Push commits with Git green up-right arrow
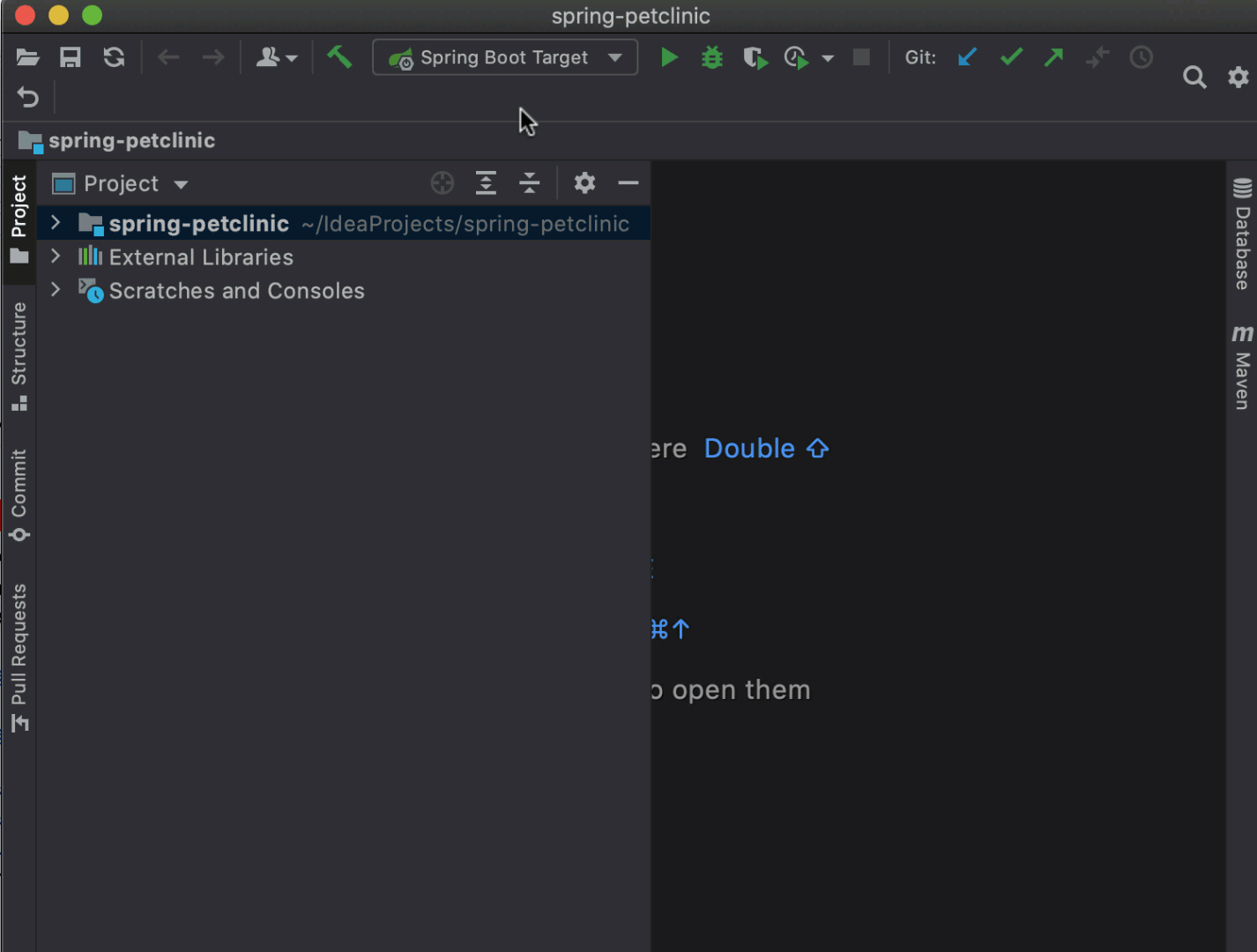Image resolution: width=1257 pixels, height=952 pixels. coord(1053,57)
